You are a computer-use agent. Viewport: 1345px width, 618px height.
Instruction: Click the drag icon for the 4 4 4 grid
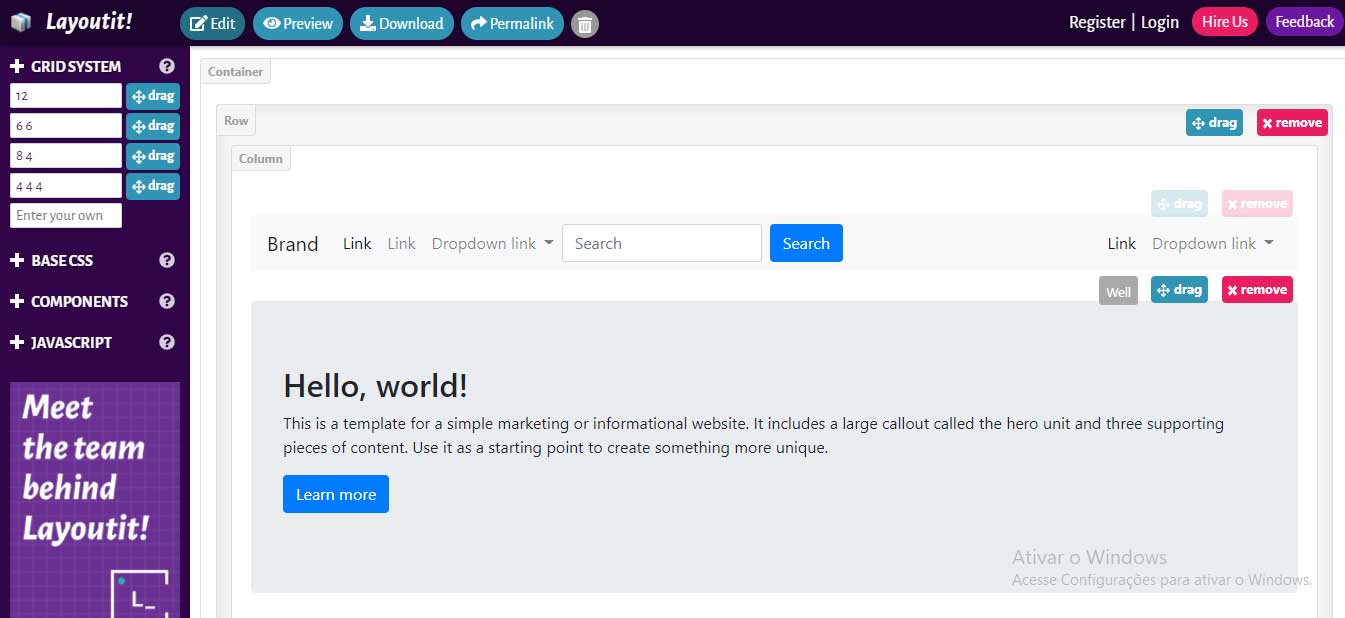tap(152, 185)
